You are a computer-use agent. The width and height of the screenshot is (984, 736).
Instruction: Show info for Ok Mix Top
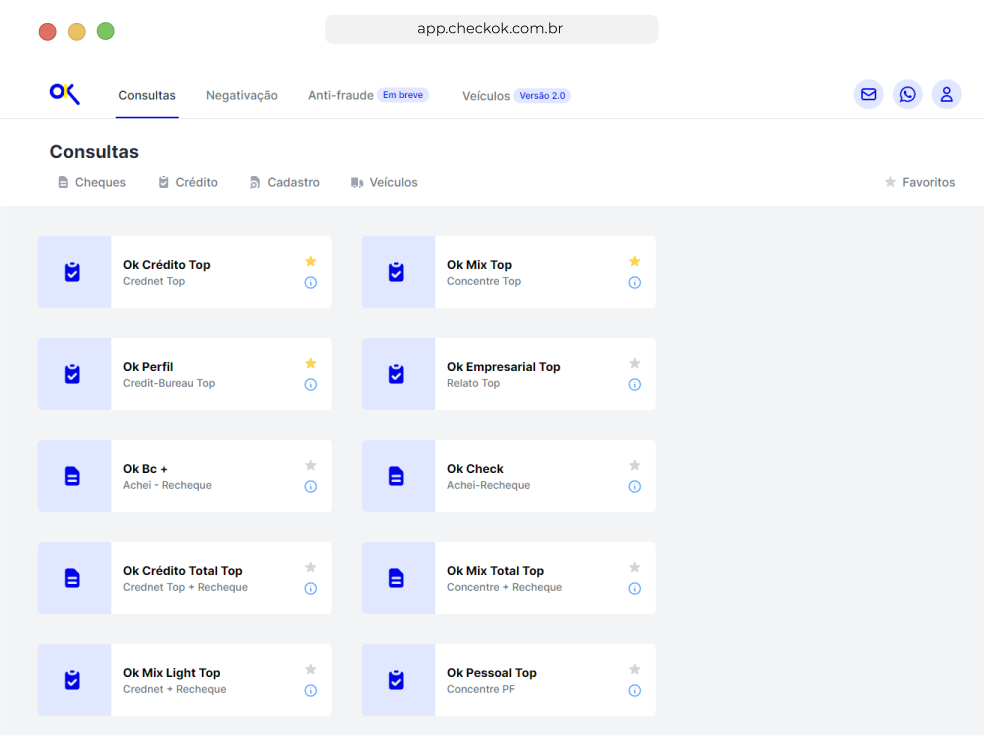tap(634, 282)
